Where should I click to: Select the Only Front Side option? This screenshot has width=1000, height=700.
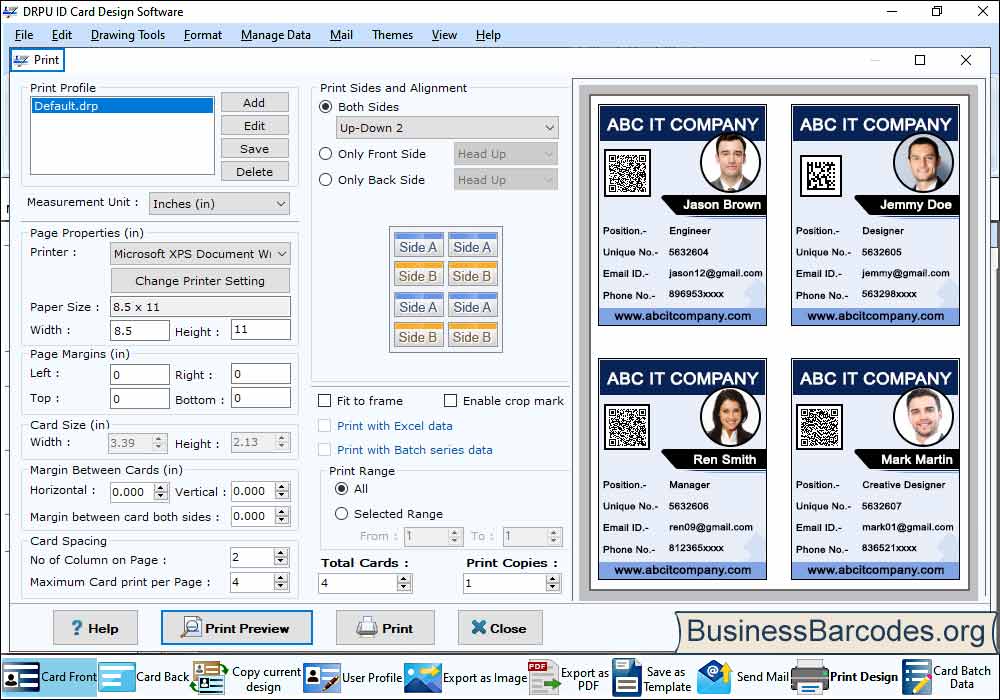(x=325, y=154)
